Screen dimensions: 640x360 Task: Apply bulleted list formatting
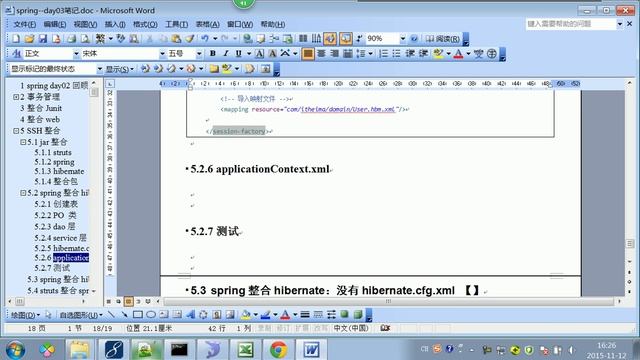(x=396, y=53)
